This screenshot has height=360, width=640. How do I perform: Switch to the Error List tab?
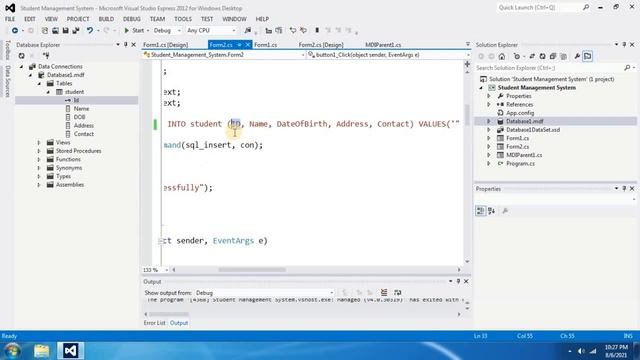154,323
